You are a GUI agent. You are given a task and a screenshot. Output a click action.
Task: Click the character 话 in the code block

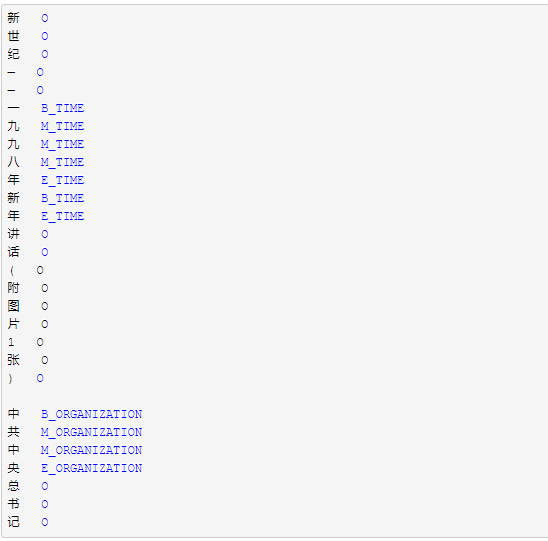13,252
